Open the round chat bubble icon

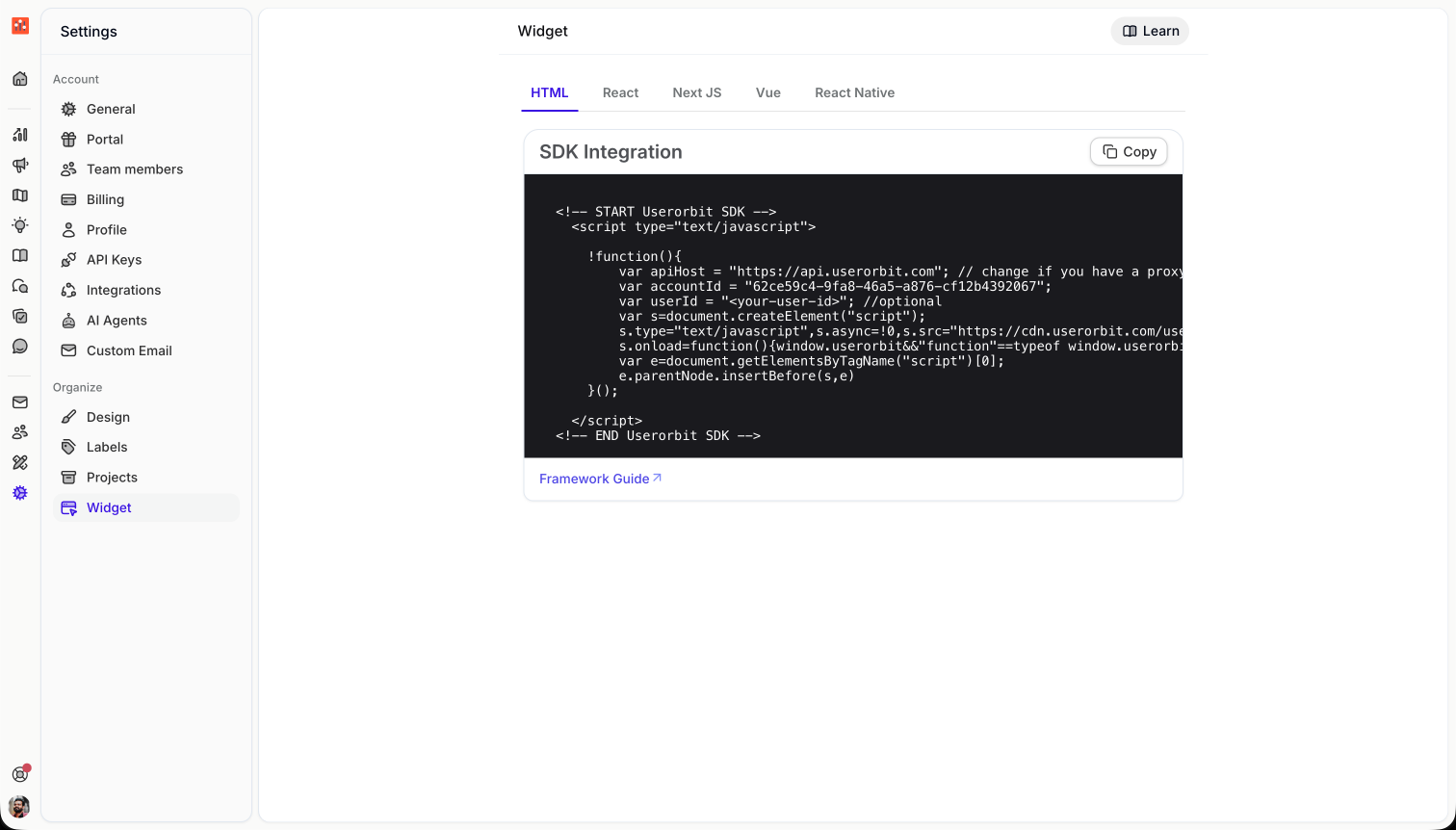20,346
